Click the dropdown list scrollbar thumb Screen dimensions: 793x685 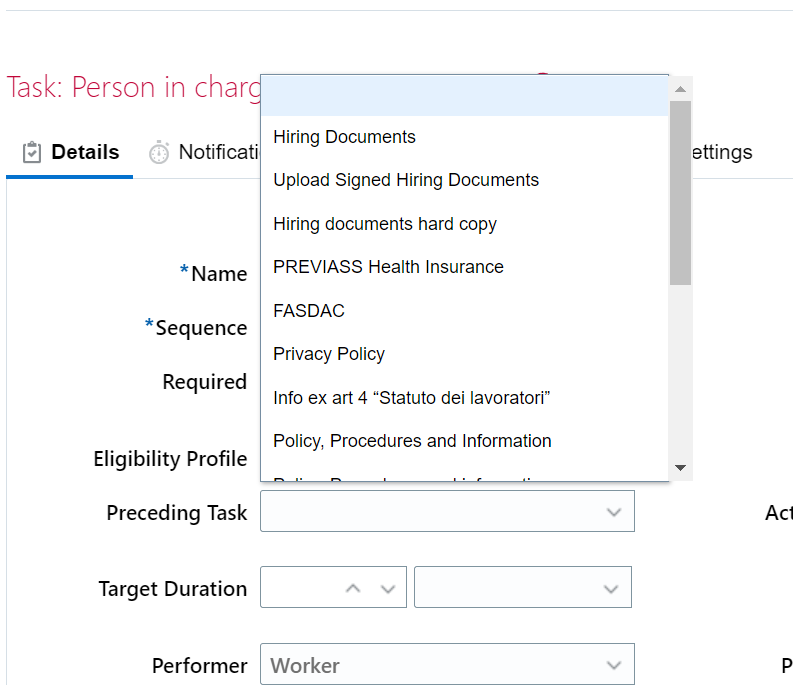coord(680,193)
